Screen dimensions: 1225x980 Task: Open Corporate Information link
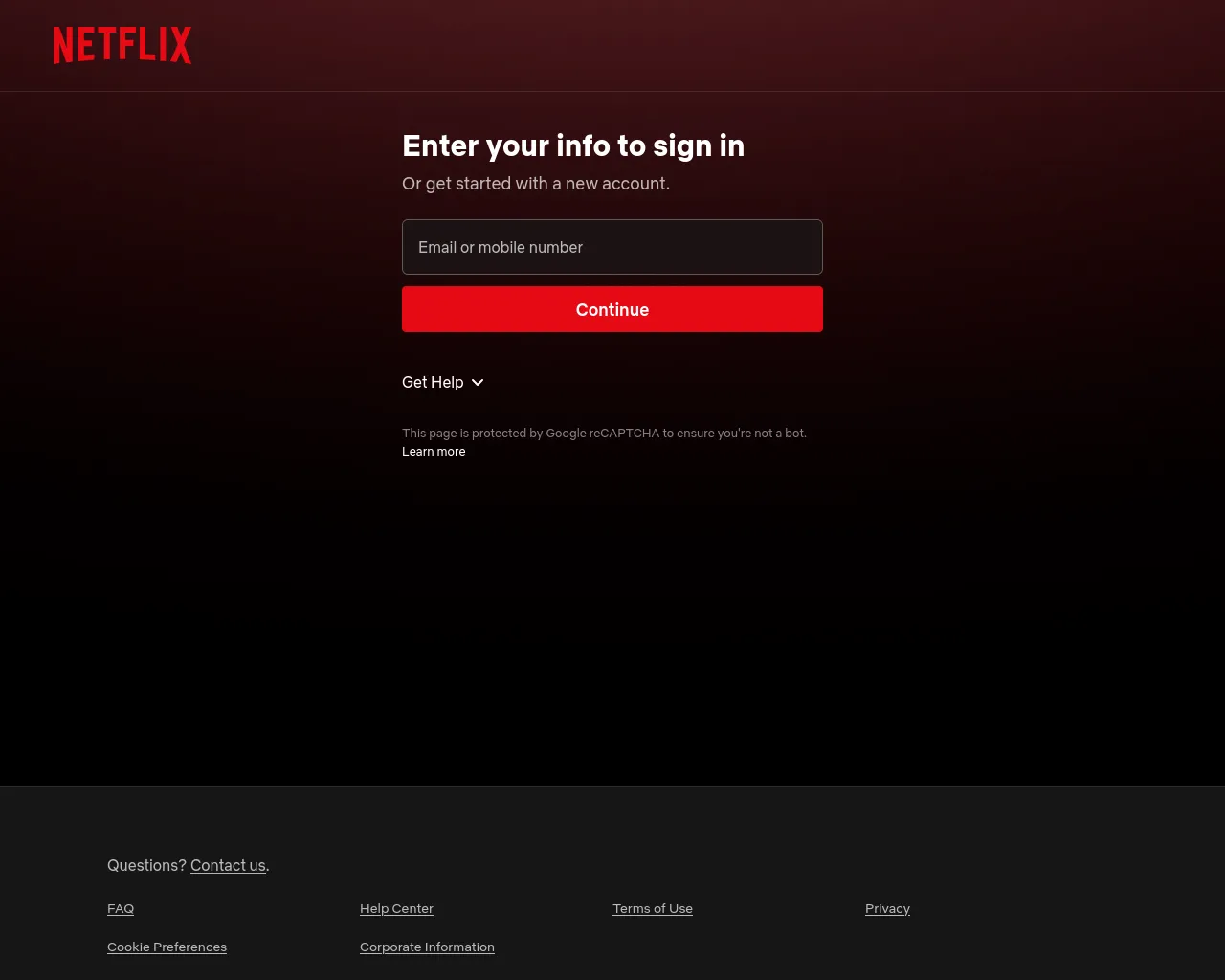tap(427, 947)
